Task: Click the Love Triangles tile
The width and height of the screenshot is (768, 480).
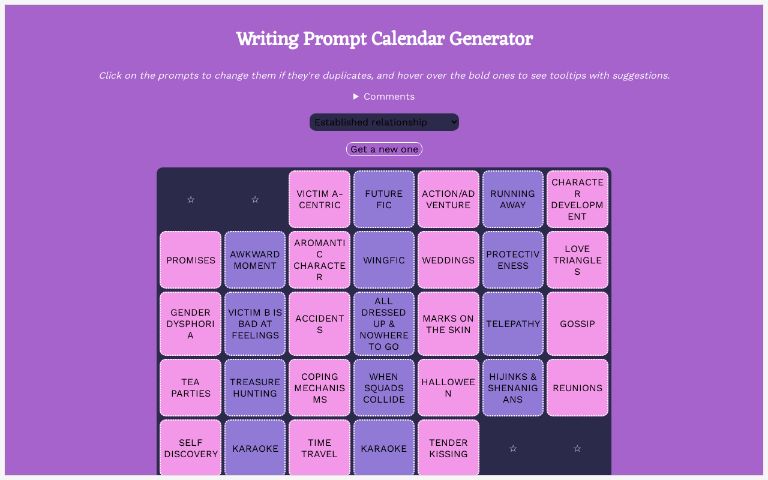Action: point(577,260)
